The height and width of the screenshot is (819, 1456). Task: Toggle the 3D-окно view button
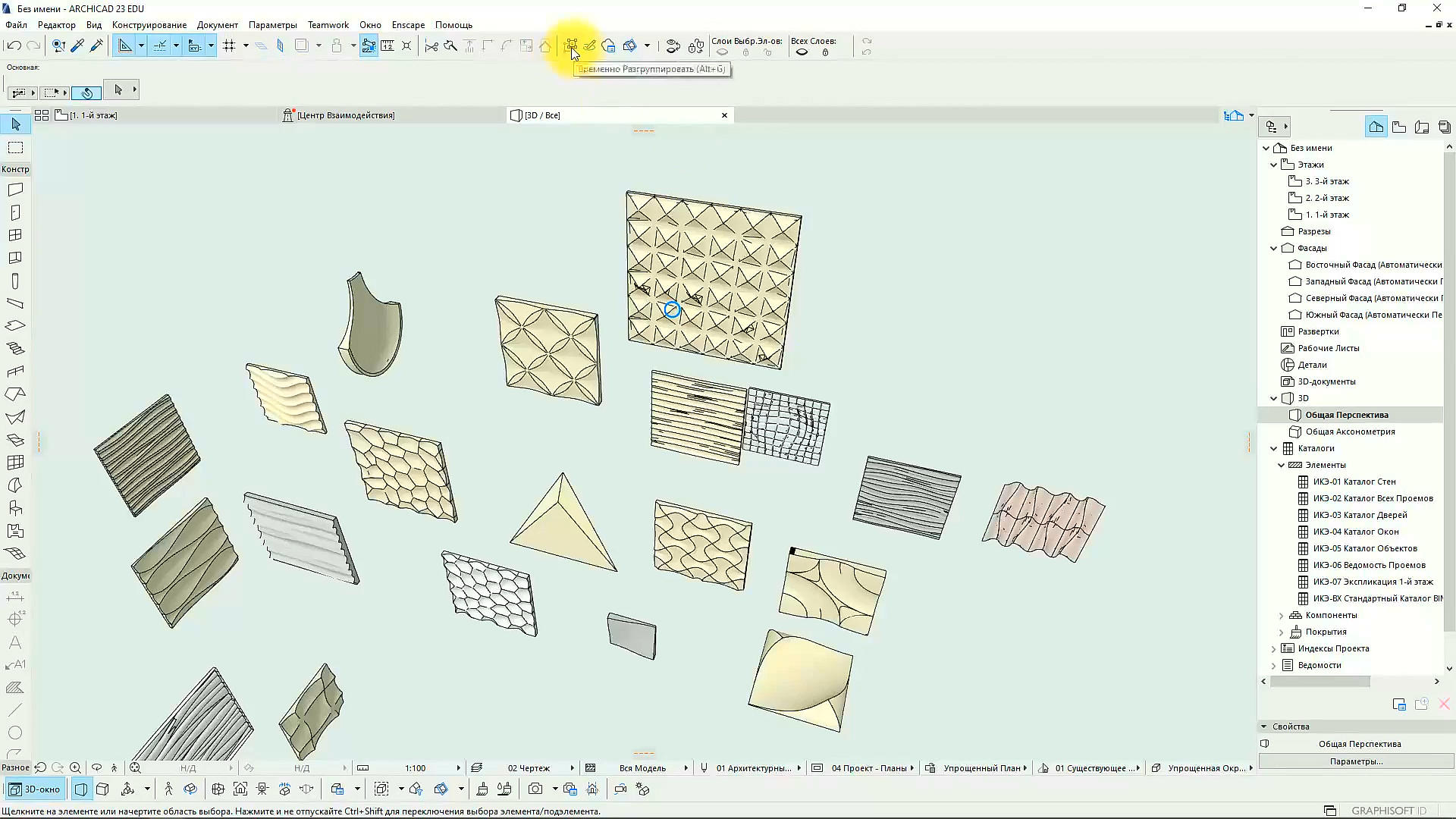point(35,789)
